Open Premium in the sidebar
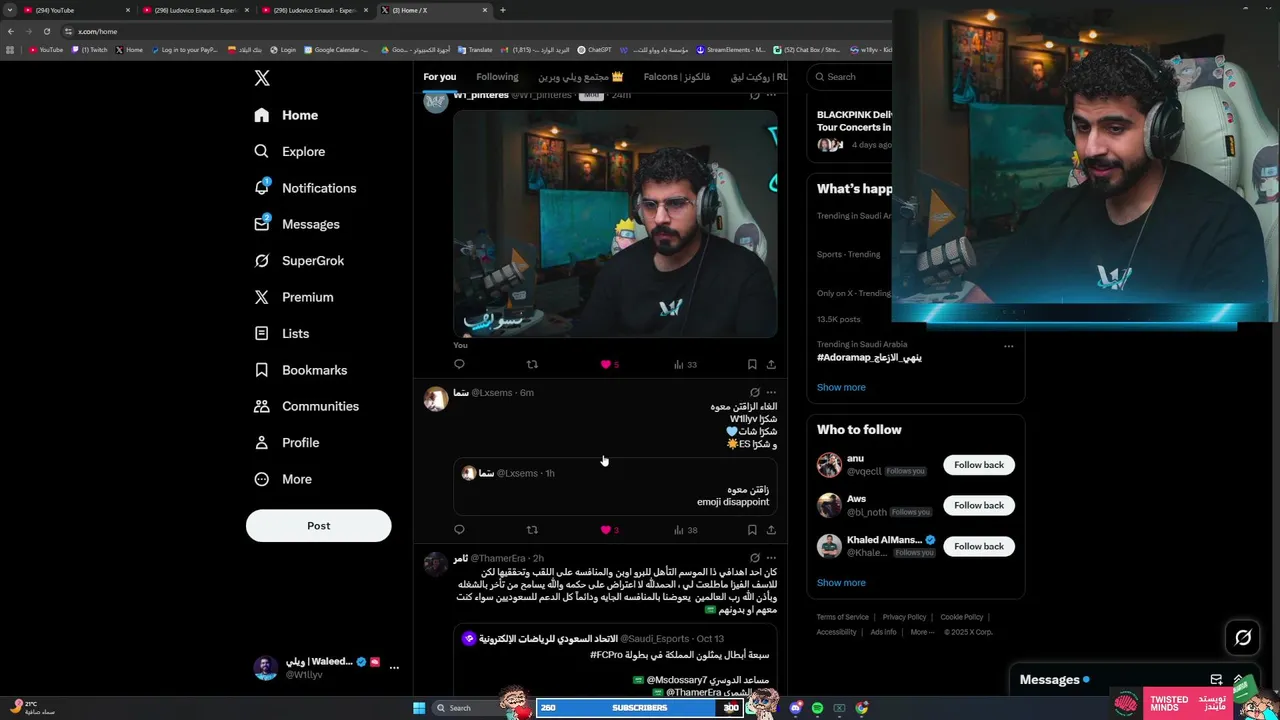 coord(293,297)
